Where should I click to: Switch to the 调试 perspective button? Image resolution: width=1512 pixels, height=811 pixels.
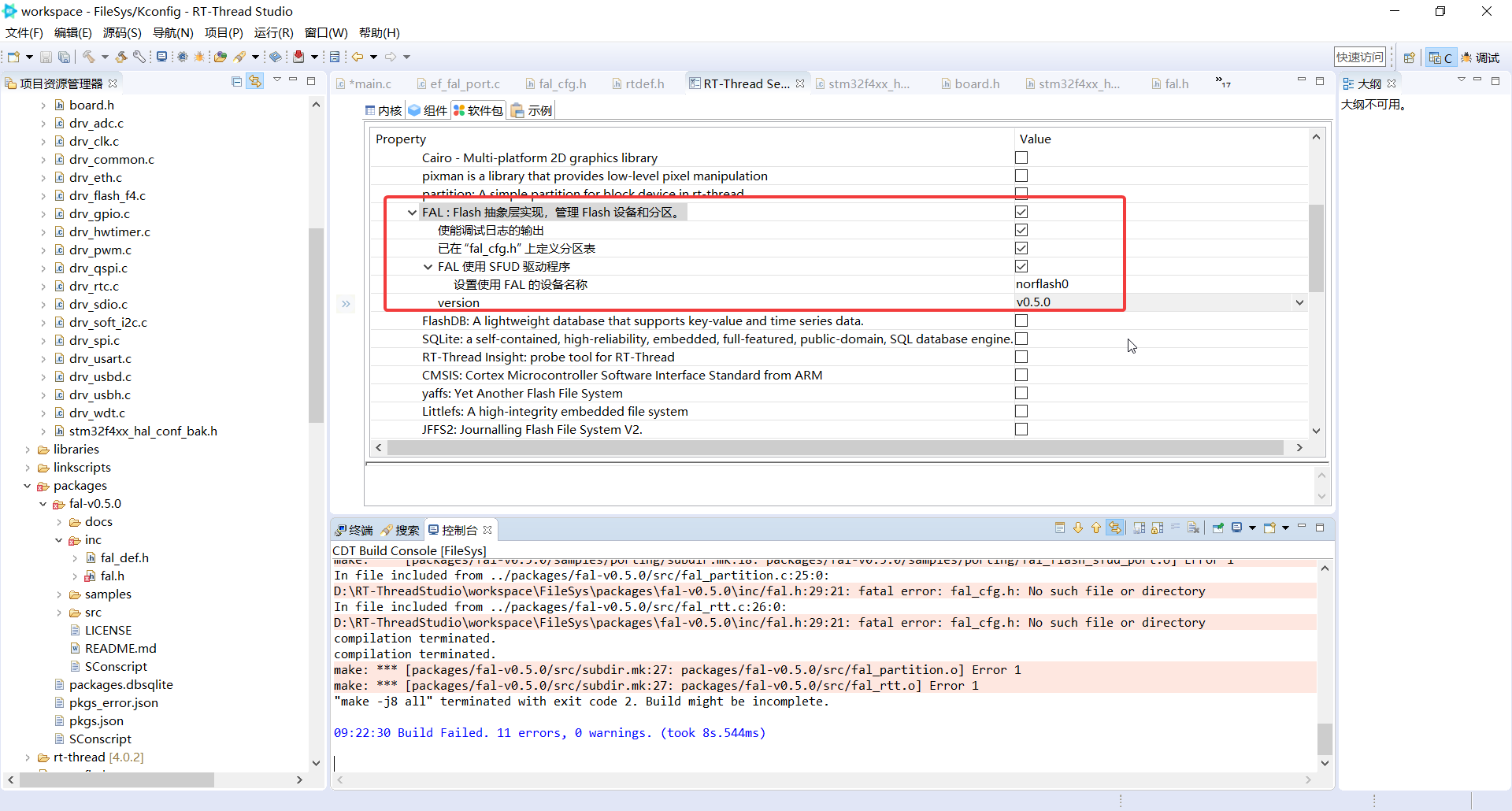click(1482, 57)
